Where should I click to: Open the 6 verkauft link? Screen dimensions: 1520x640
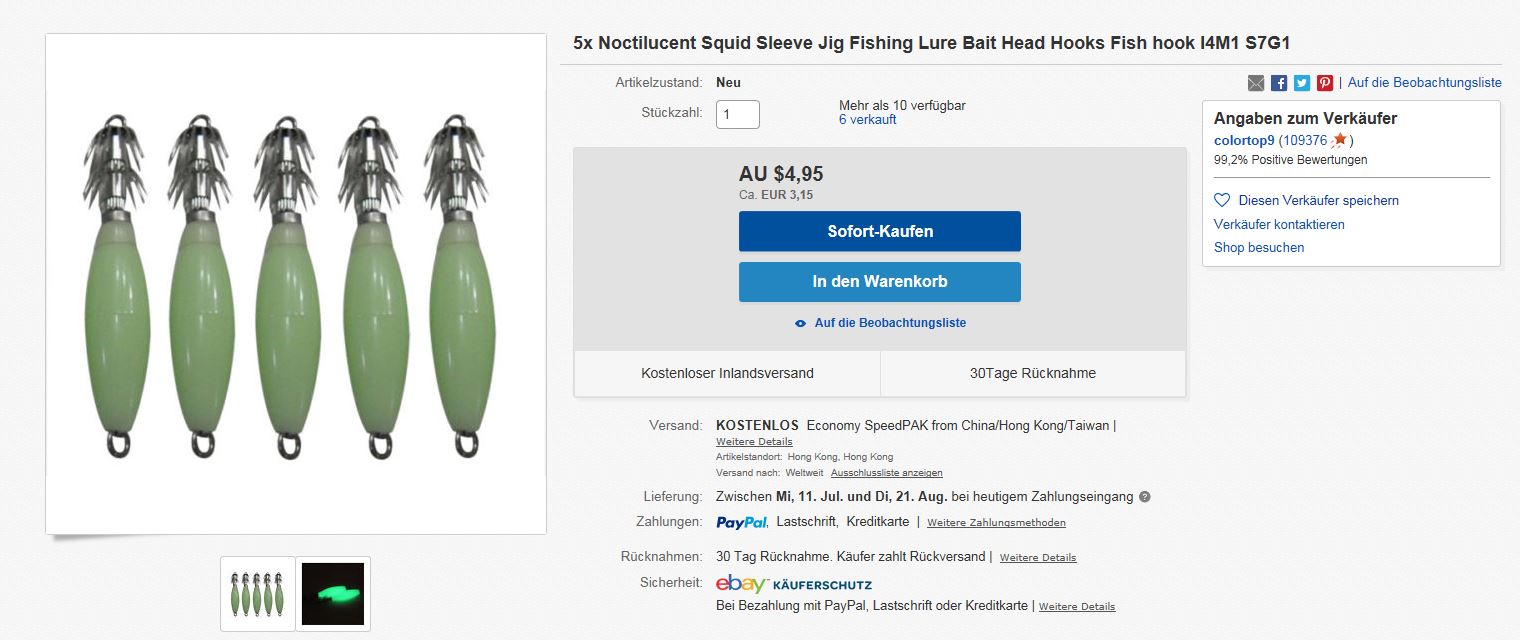click(867, 120)
